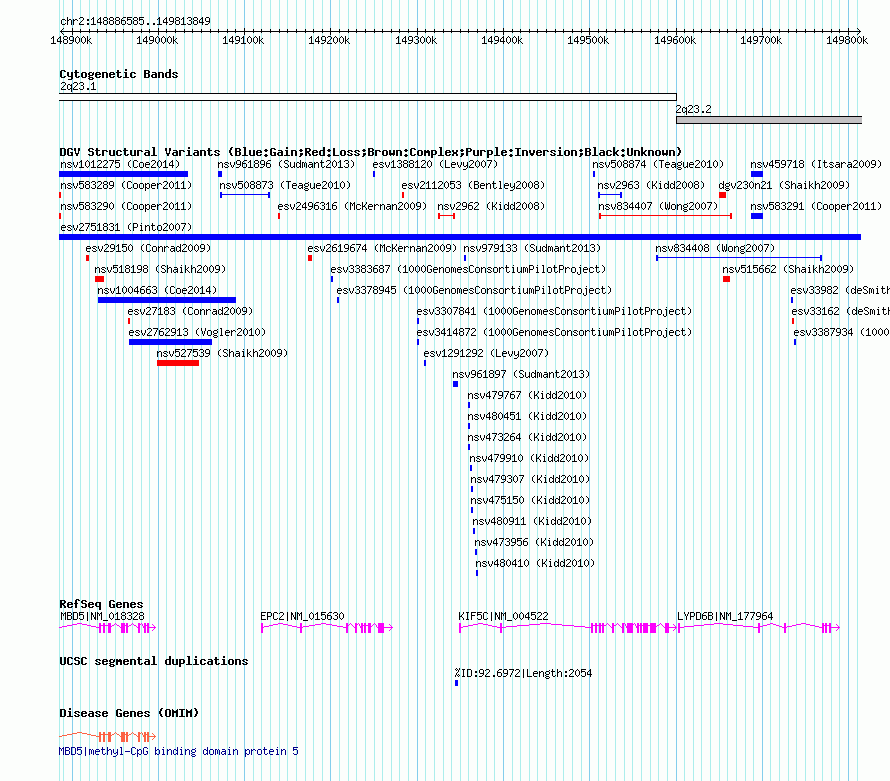This screenshot has height=781, width=890.
Task: Click the esv33162 variant label
Action: pos(841,311)
